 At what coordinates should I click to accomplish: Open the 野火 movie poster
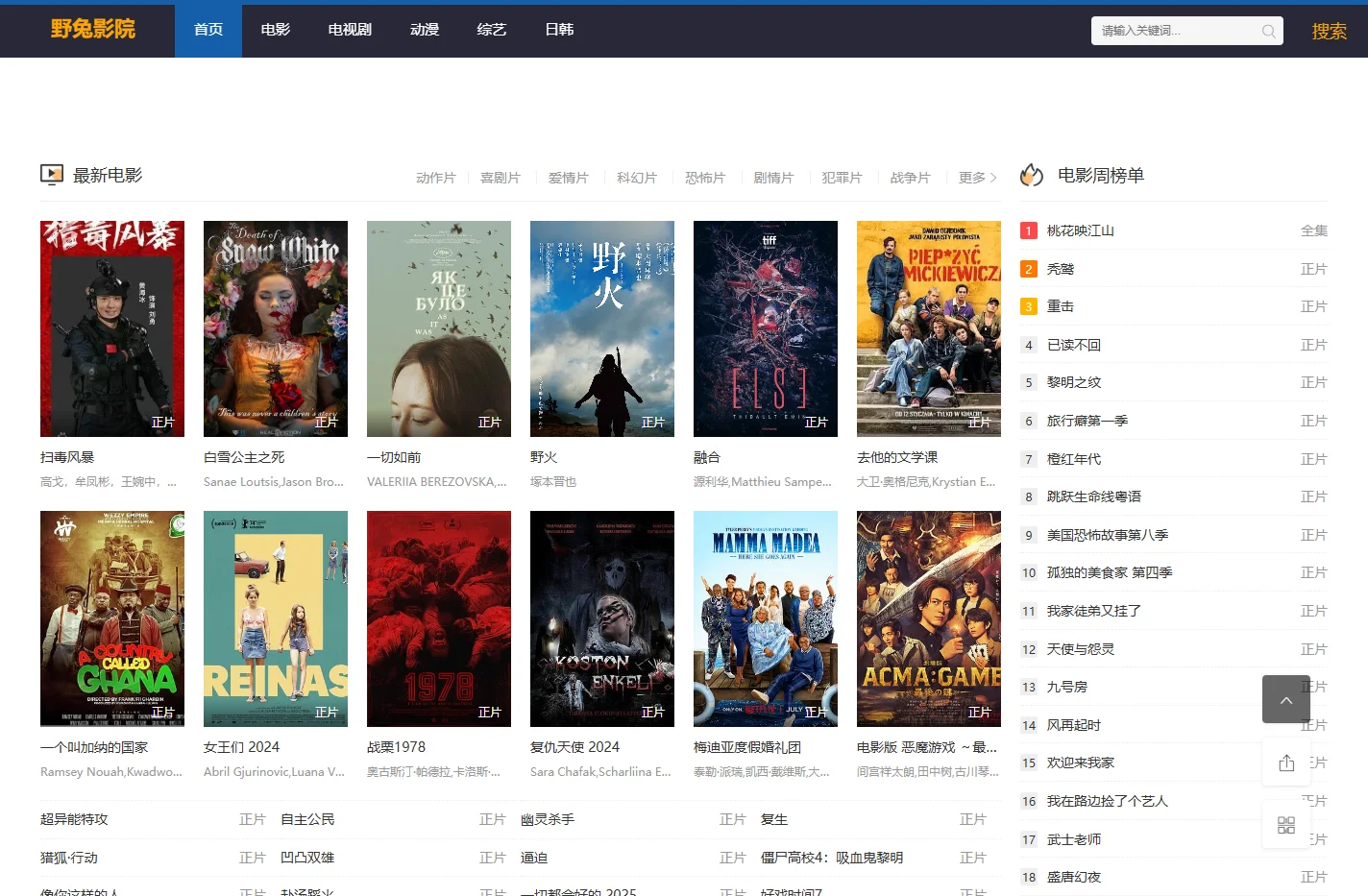click(602, 328)
